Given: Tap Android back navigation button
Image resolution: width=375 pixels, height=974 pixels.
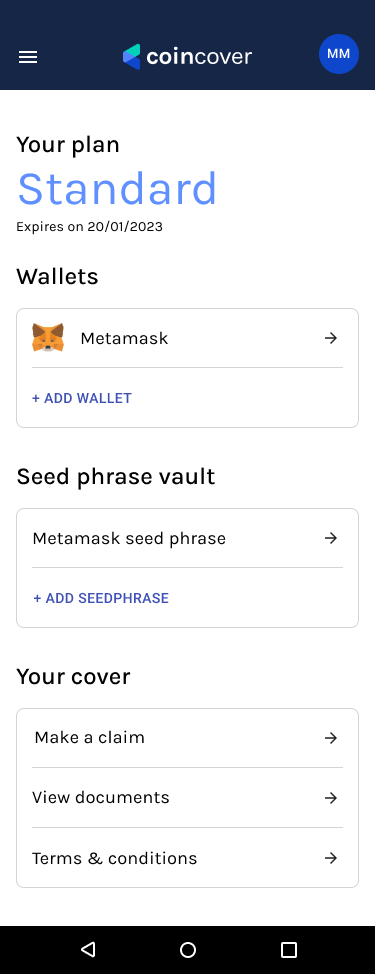Looking at the screenshot, I should (x=88, y=949).
